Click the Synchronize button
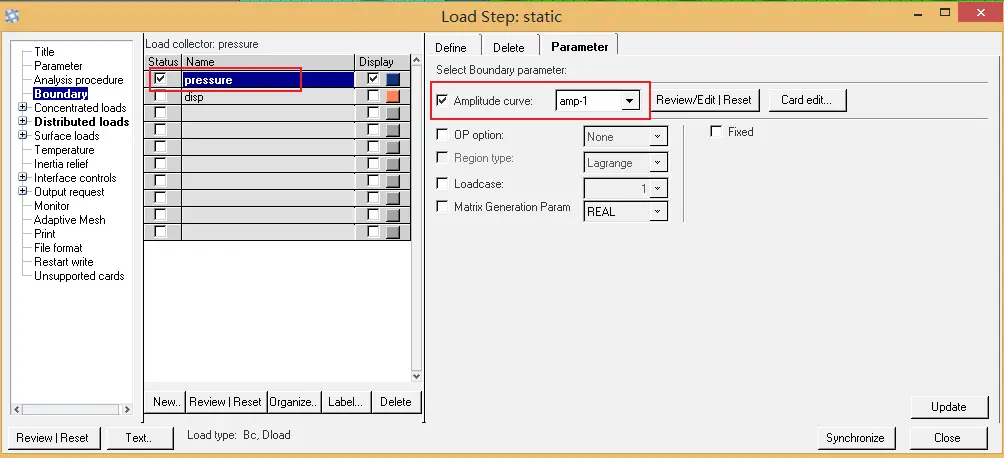1004x458 pixels. 855,438
